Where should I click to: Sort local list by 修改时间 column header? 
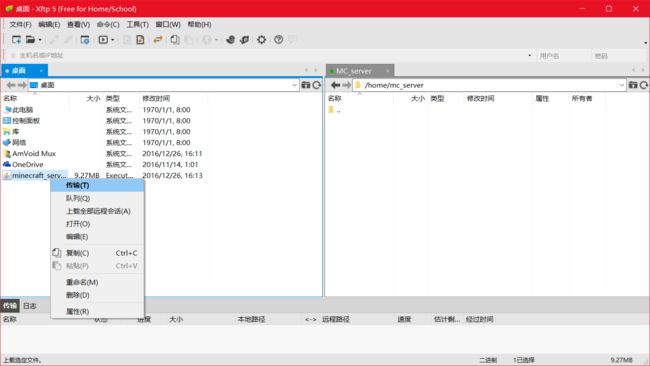(156, 98)
